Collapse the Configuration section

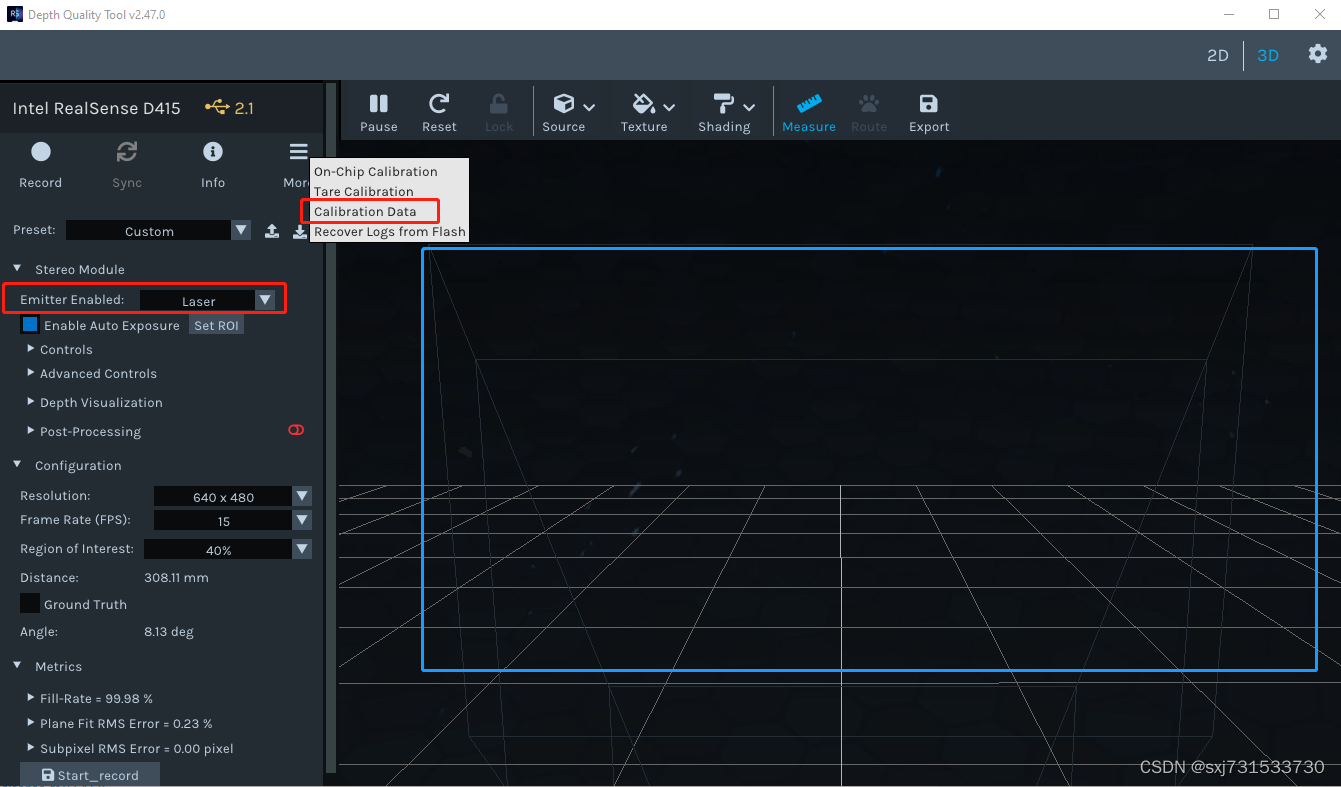(x=17, y=465)
